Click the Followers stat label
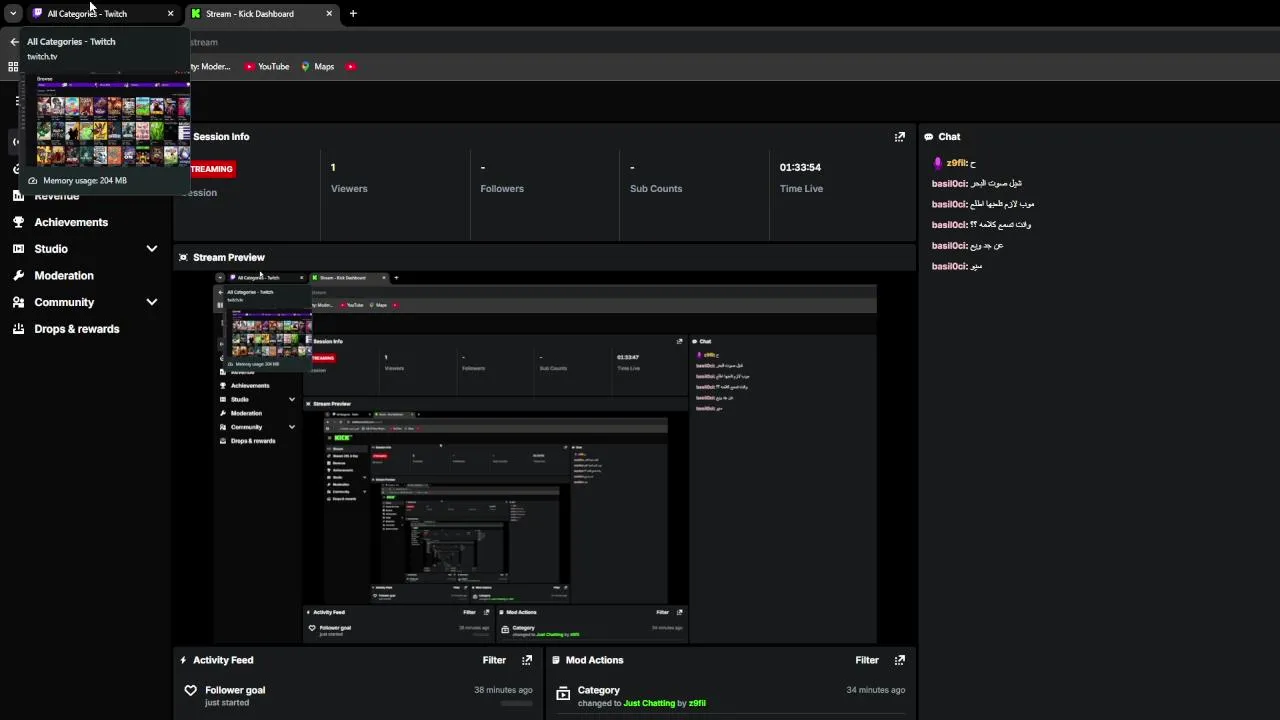This screenshot has height=720, width=1280. pos(502,189)
